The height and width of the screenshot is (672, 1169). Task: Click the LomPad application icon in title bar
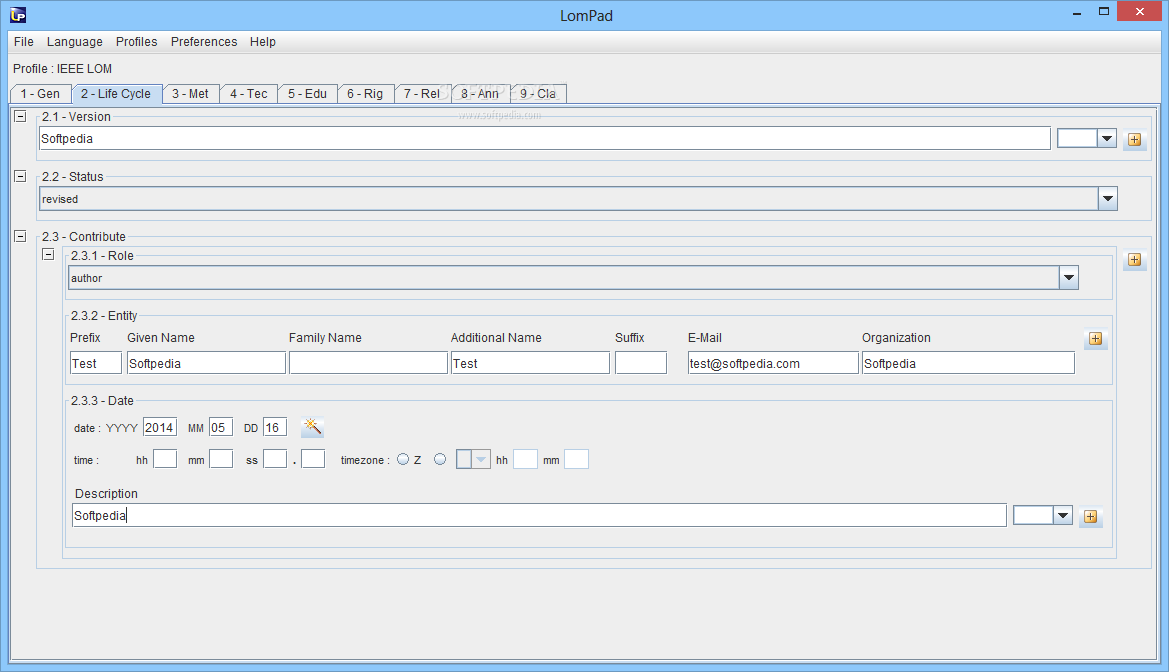pyautogui.click(x=18, y=14)
